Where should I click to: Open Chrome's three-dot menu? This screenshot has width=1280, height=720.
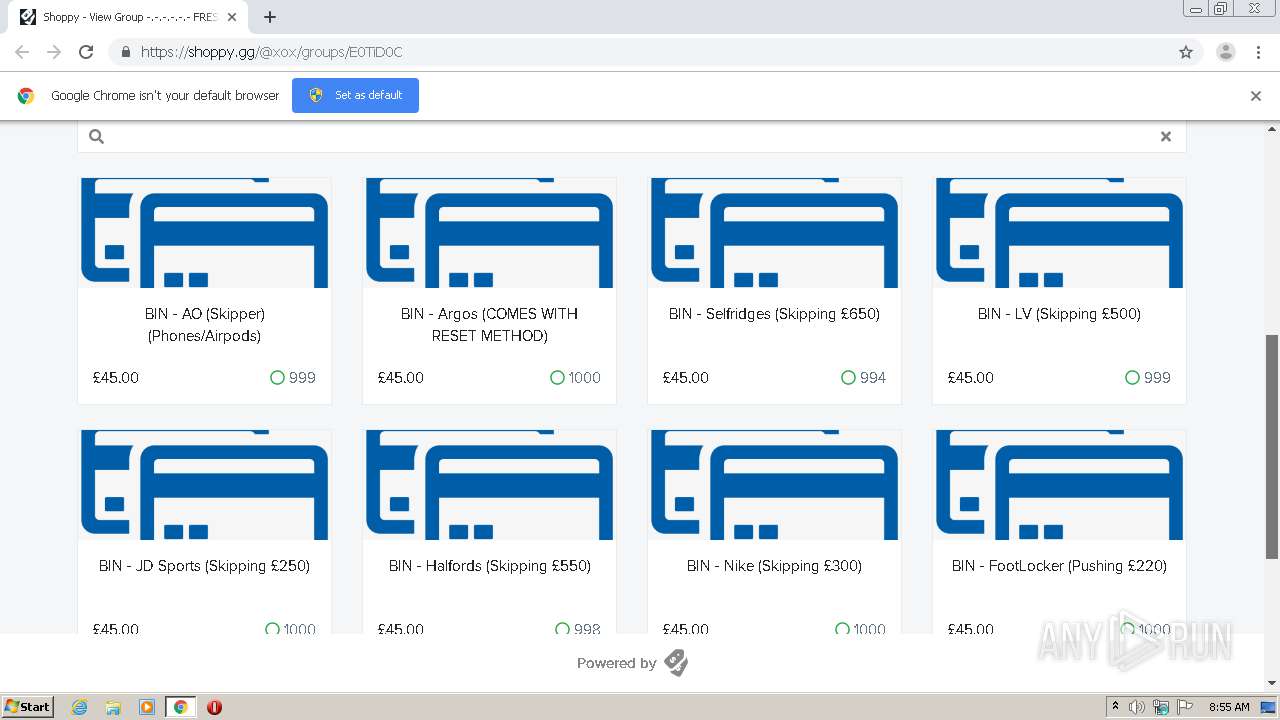point(1258,52)
